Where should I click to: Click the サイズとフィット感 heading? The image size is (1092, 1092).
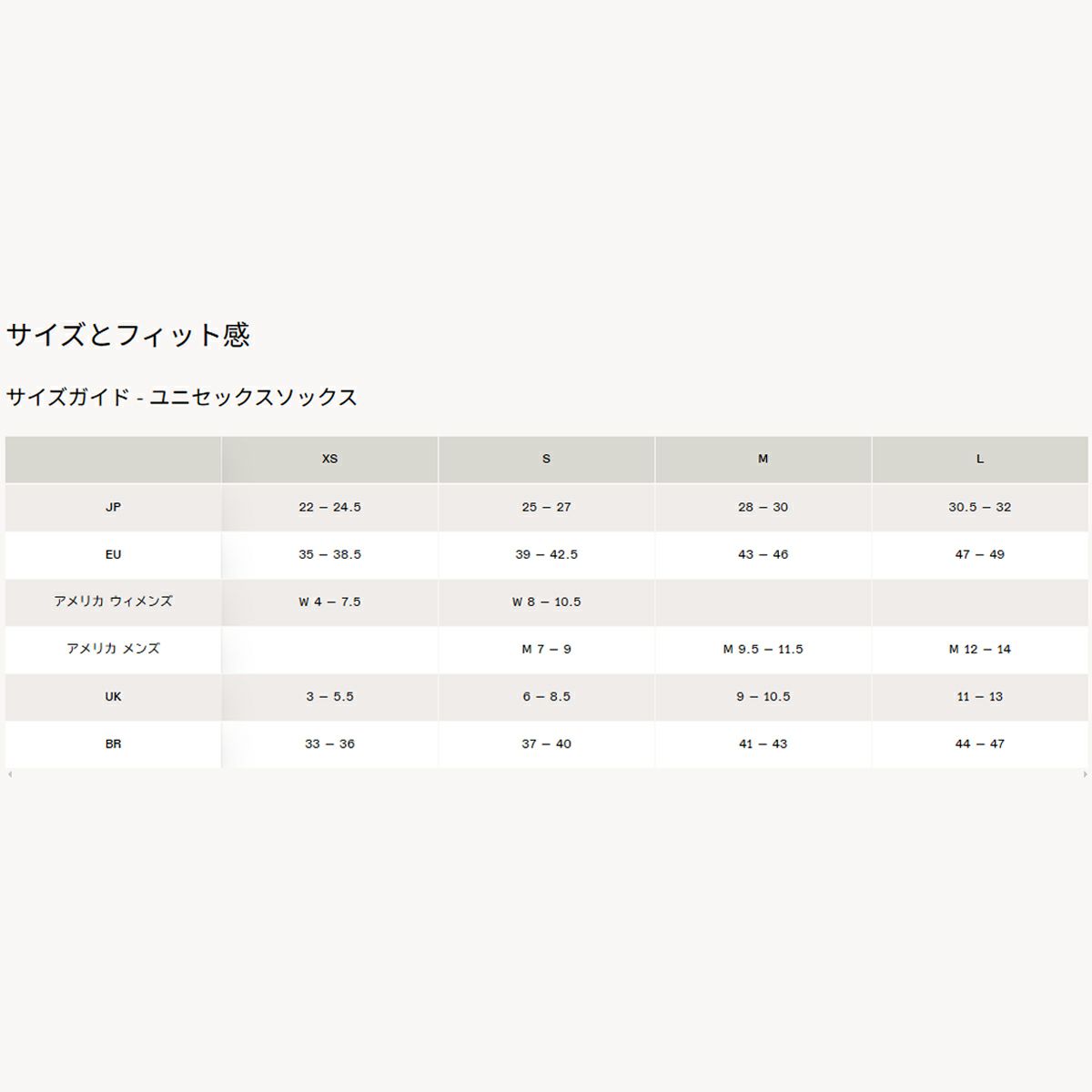pyautogui.click(x=128, y=335)
